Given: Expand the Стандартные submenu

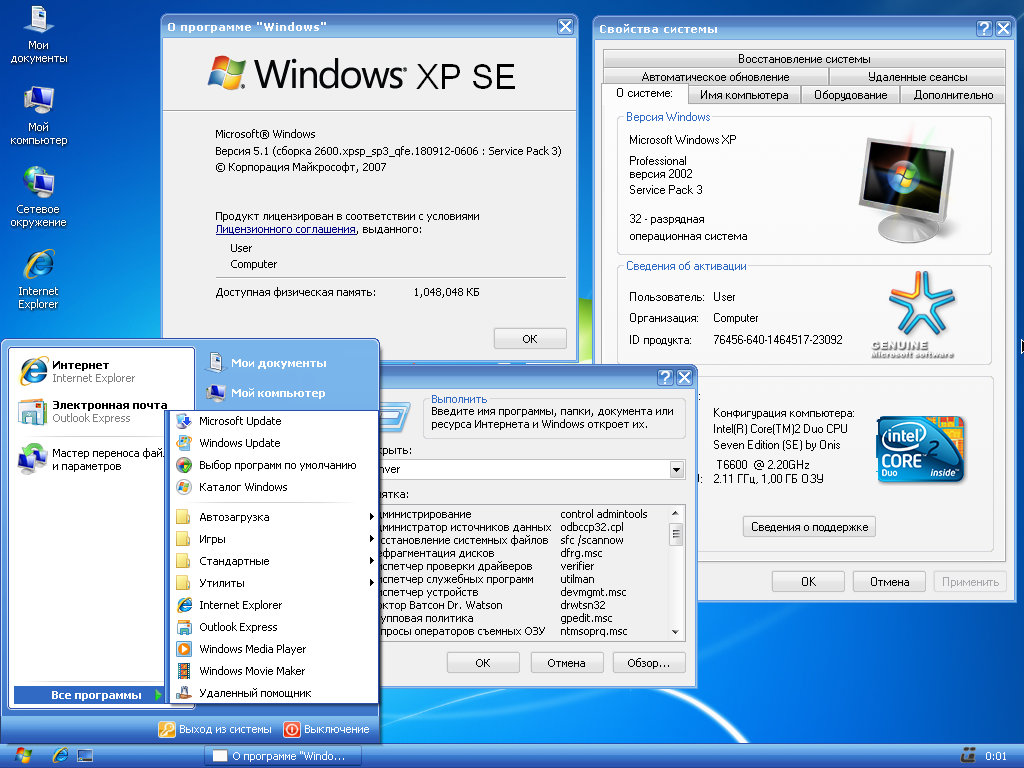Looking at the screenshot, I should coord(274,561).
